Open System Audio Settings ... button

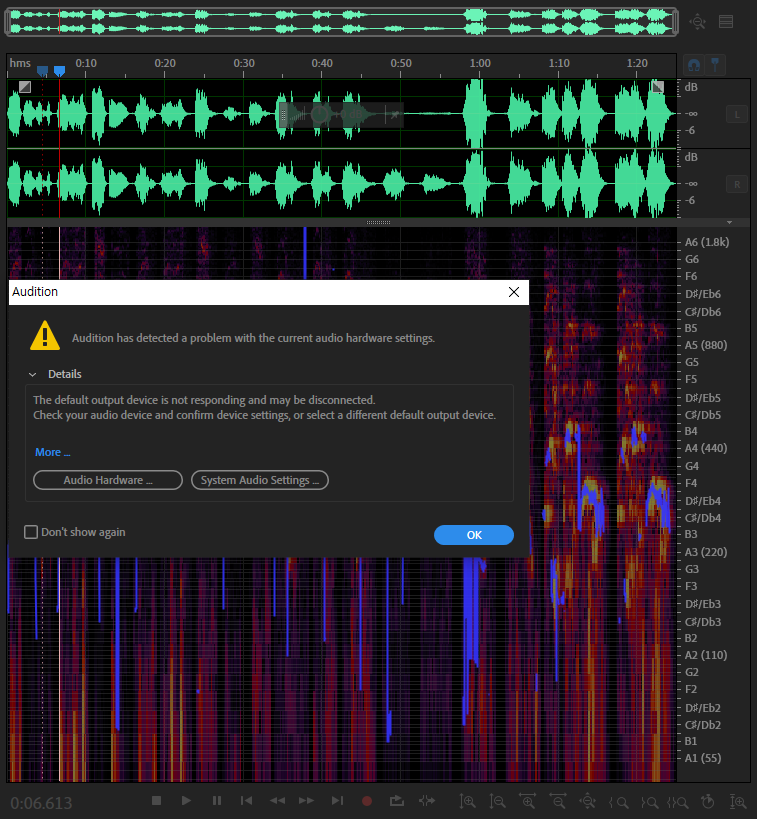[x=260, y=480]
